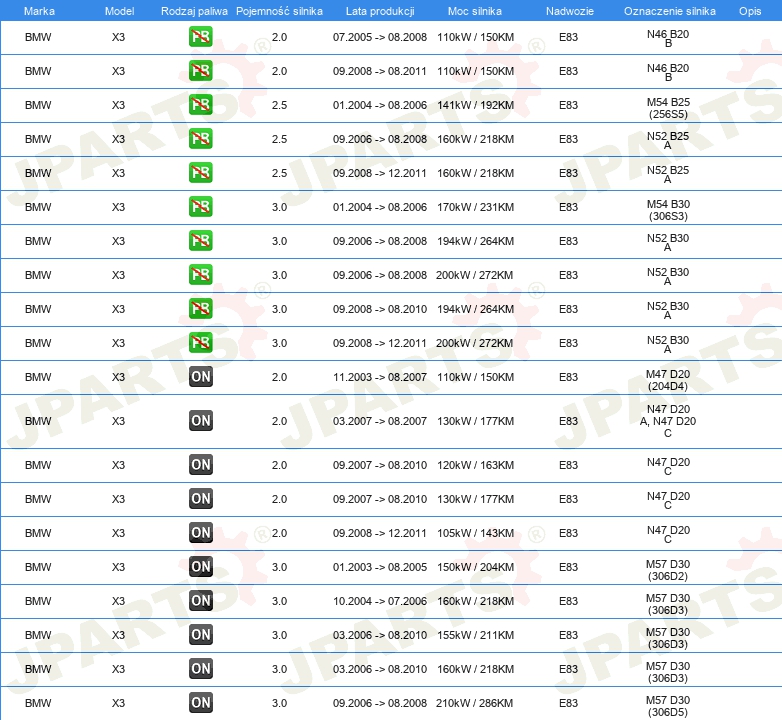Click the PB icon in the 170kW / 231KM row
Viewport: 782px width, 720px height.
pyautogui.click(x=200, y=207)
